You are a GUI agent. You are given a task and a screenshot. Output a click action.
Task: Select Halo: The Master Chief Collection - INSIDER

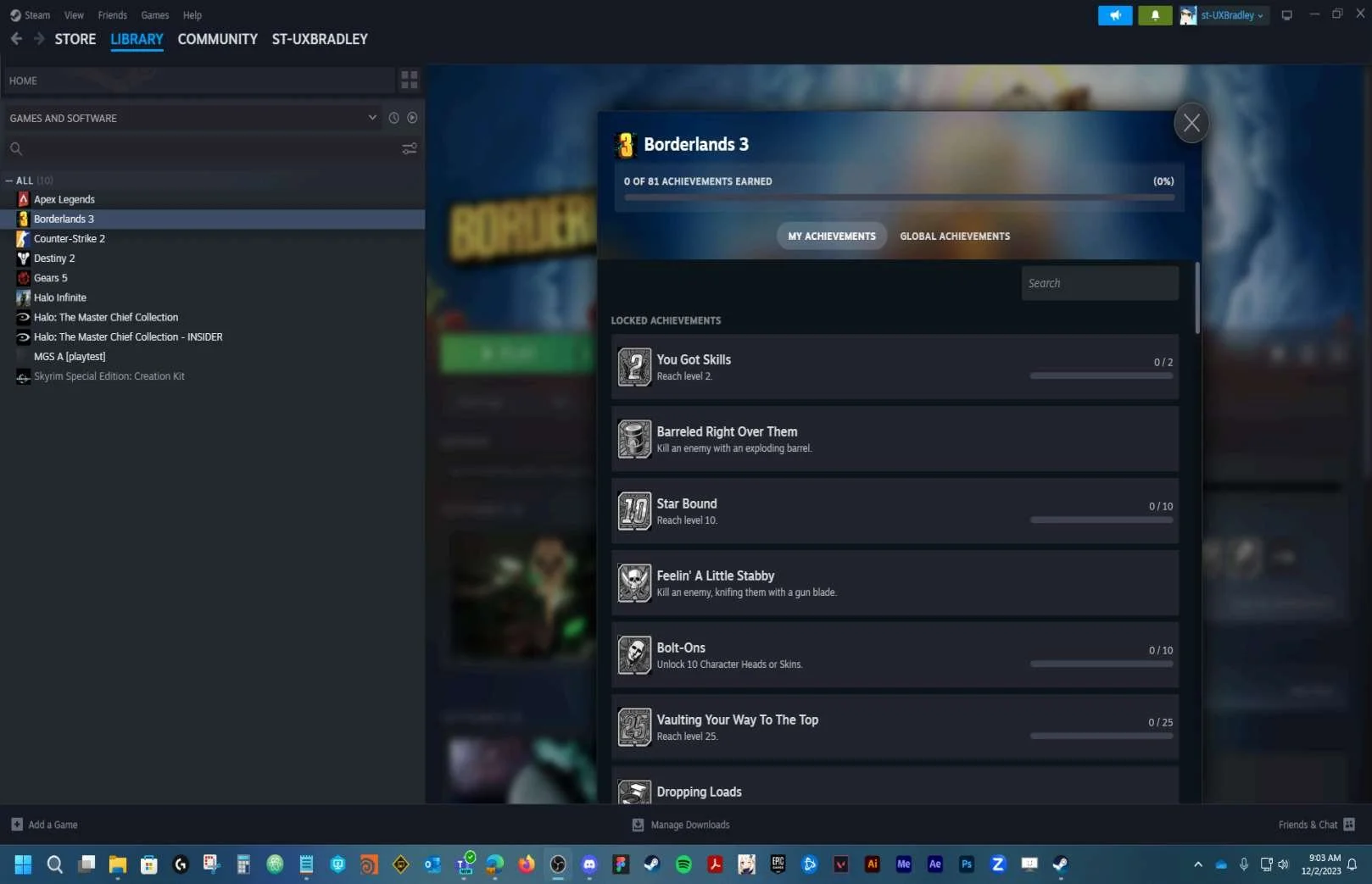pyautogui.click(x=214, y=337)
